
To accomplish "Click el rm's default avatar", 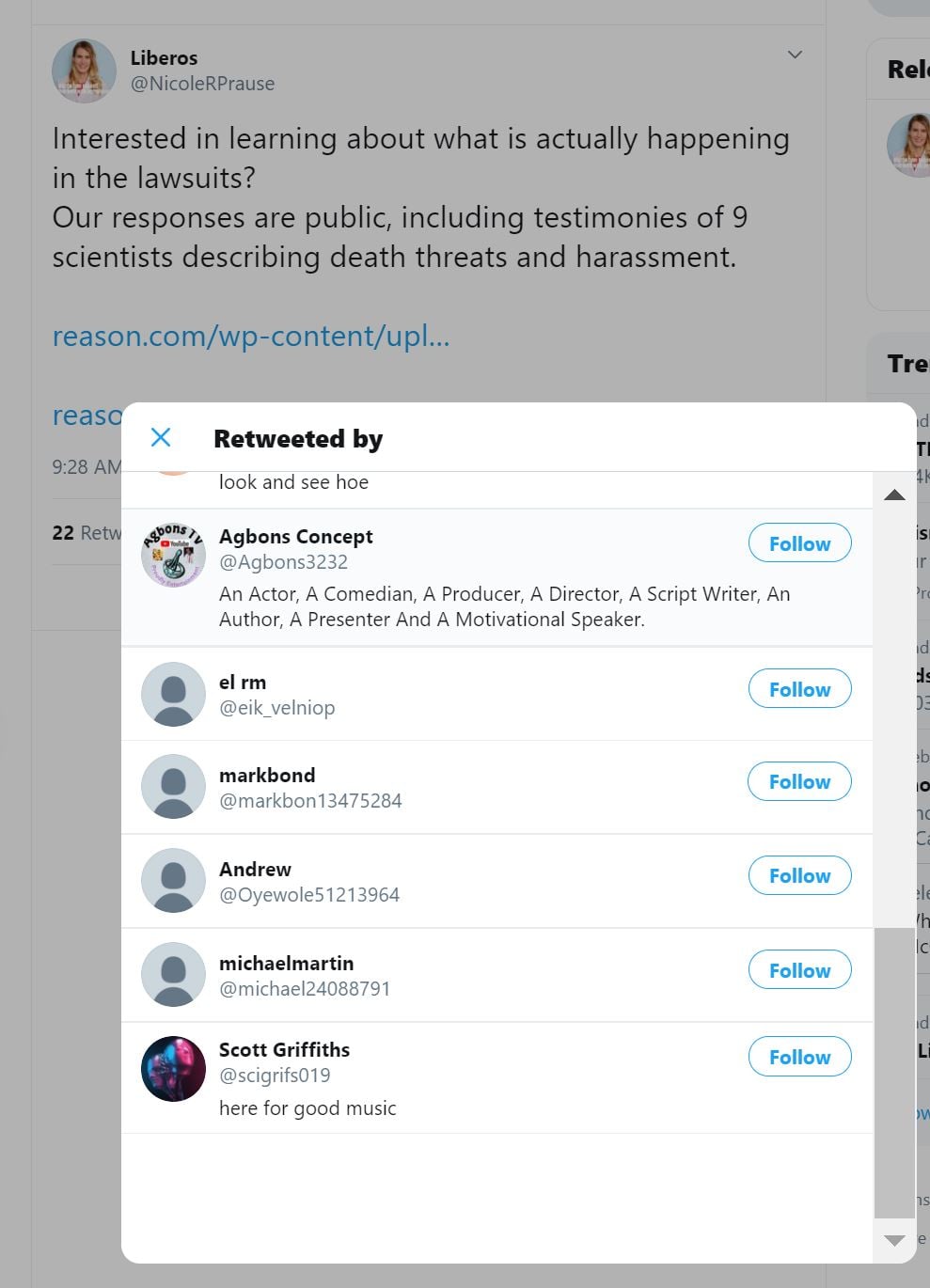I will [x=173, y=694].
